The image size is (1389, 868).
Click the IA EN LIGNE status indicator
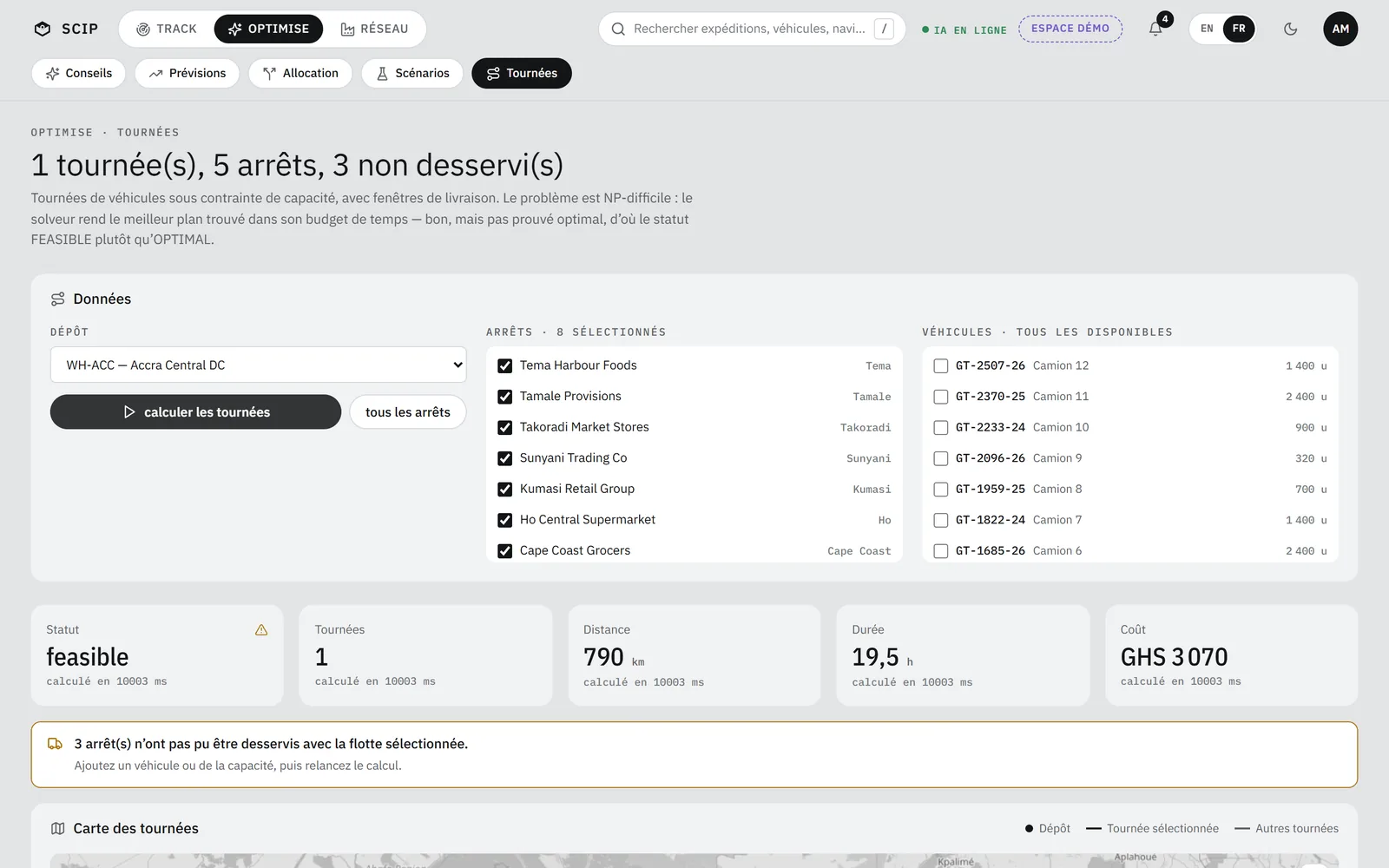tap(964, 30)
